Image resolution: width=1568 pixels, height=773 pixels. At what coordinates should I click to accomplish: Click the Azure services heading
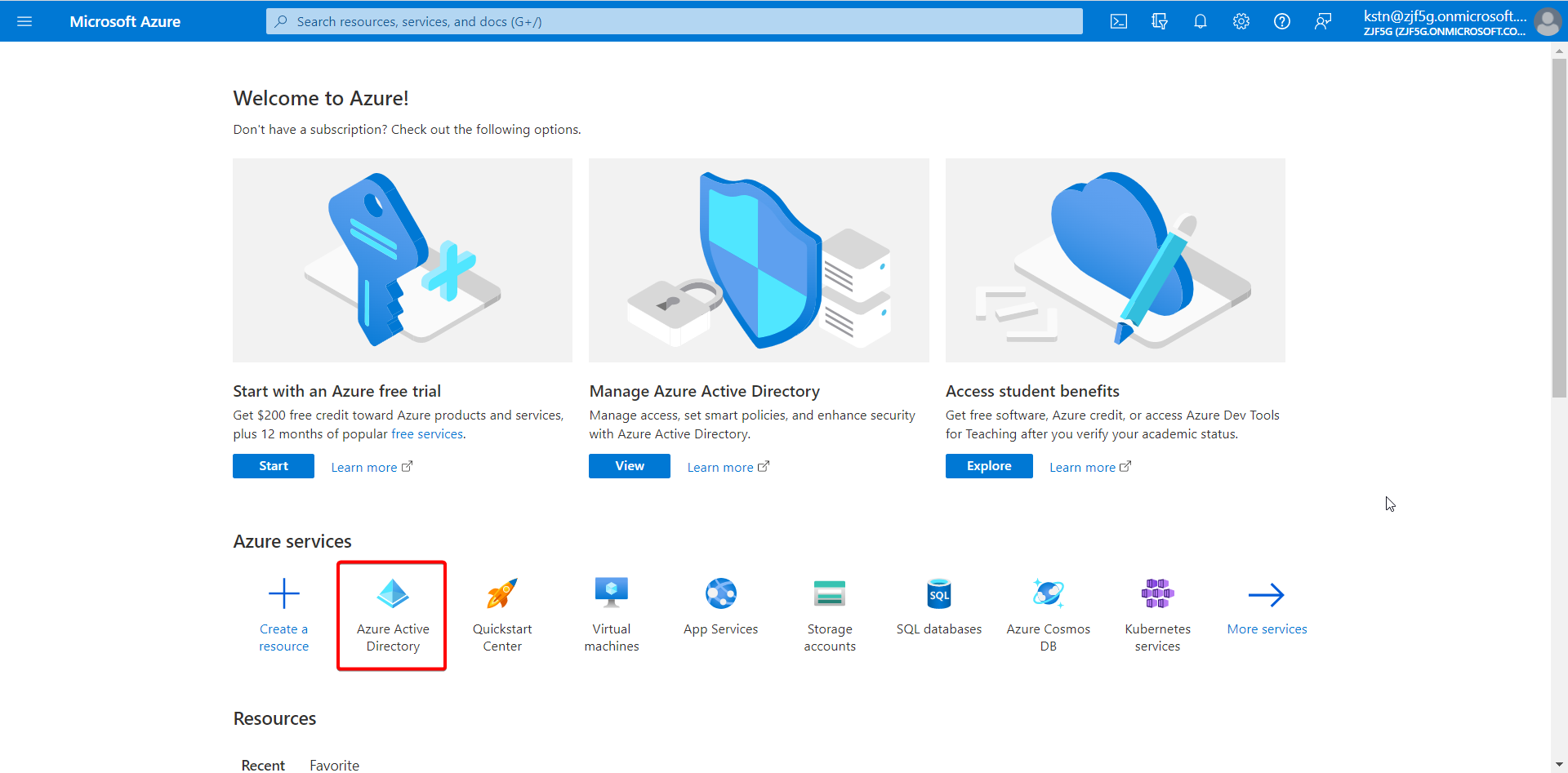pos(292,541)
